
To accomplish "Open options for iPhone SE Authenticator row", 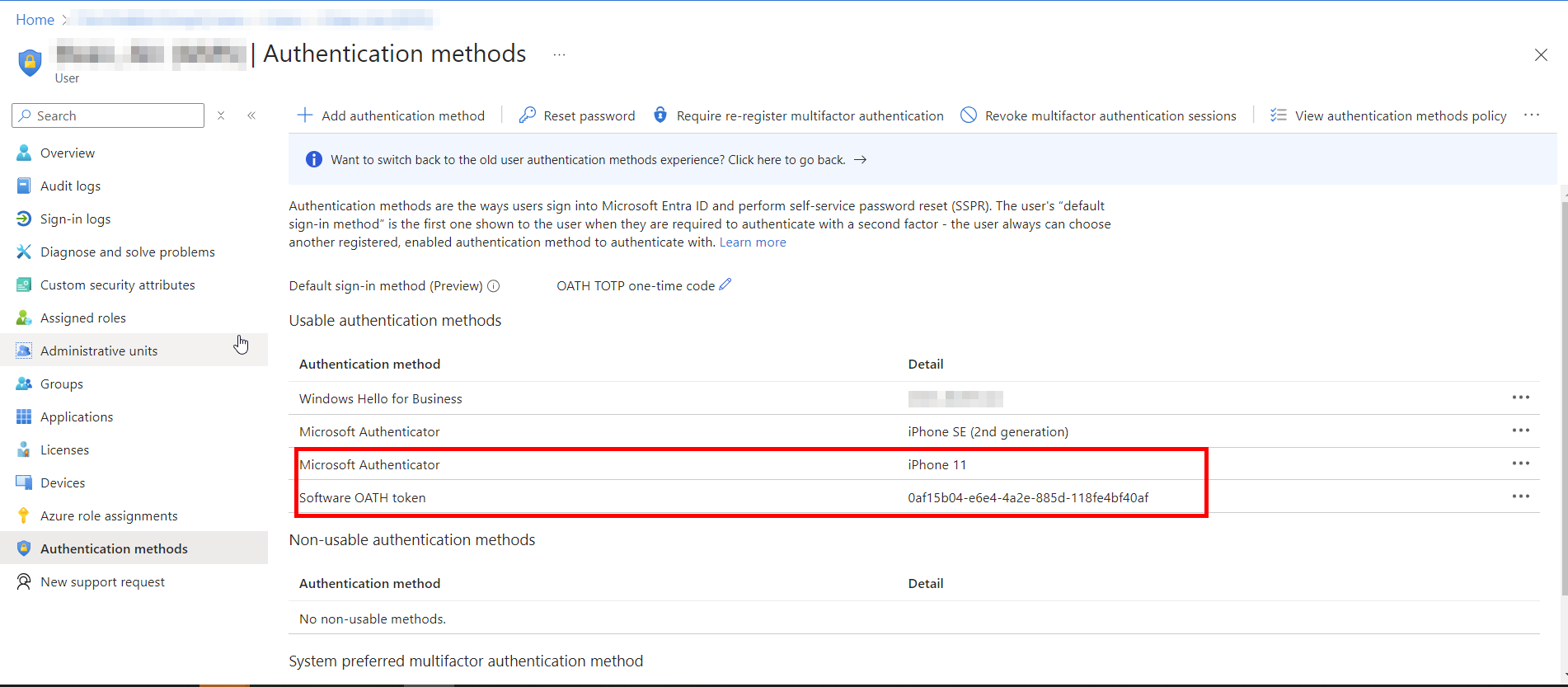I will pyautogui.click(x=1521, y=431).
